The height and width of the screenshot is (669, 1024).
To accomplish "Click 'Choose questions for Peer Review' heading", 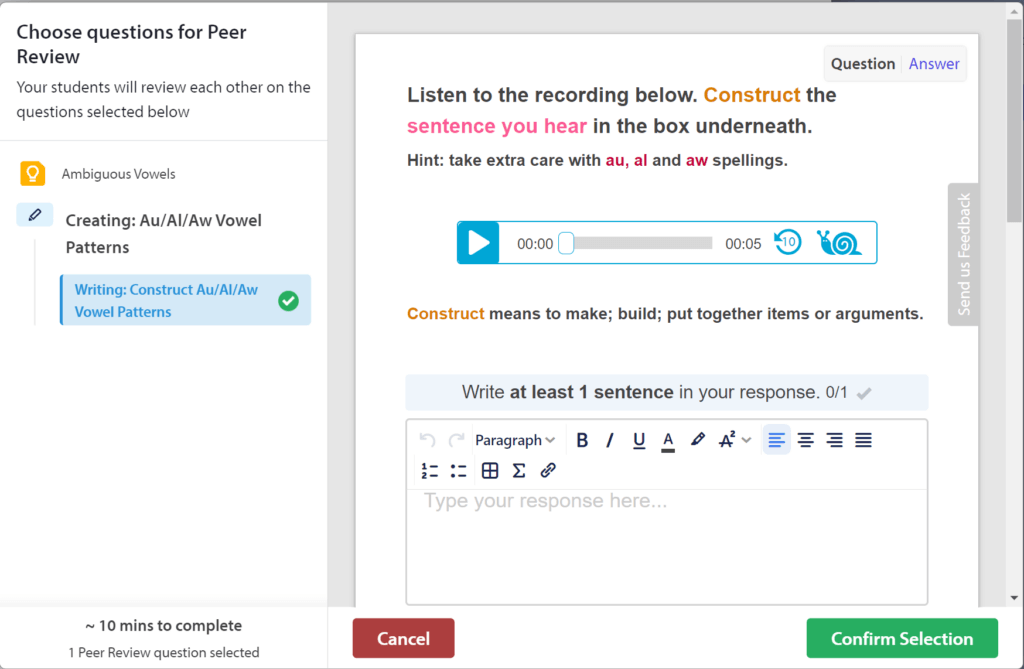I will [x=131, y=44].
